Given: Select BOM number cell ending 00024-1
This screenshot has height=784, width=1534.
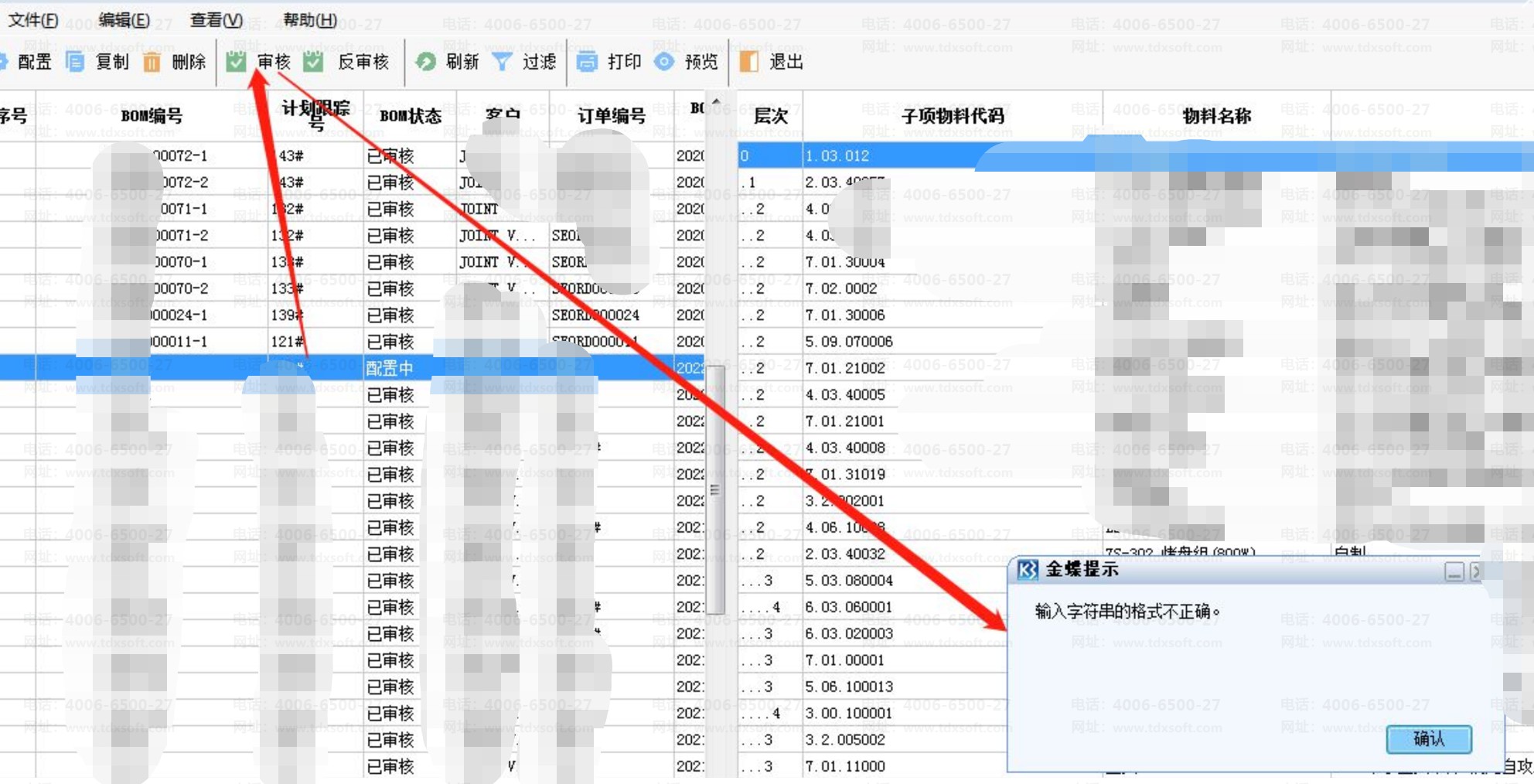Looking at the screenshot, I should click(152, 315).
